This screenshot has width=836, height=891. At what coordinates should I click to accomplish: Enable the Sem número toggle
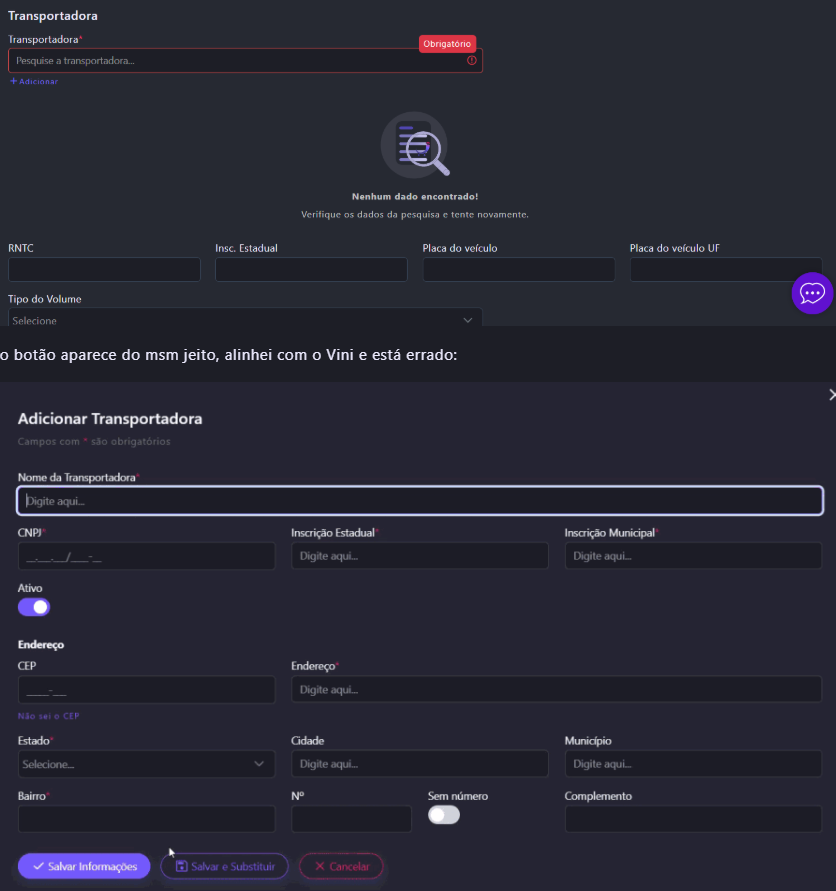tap(444, 815)
